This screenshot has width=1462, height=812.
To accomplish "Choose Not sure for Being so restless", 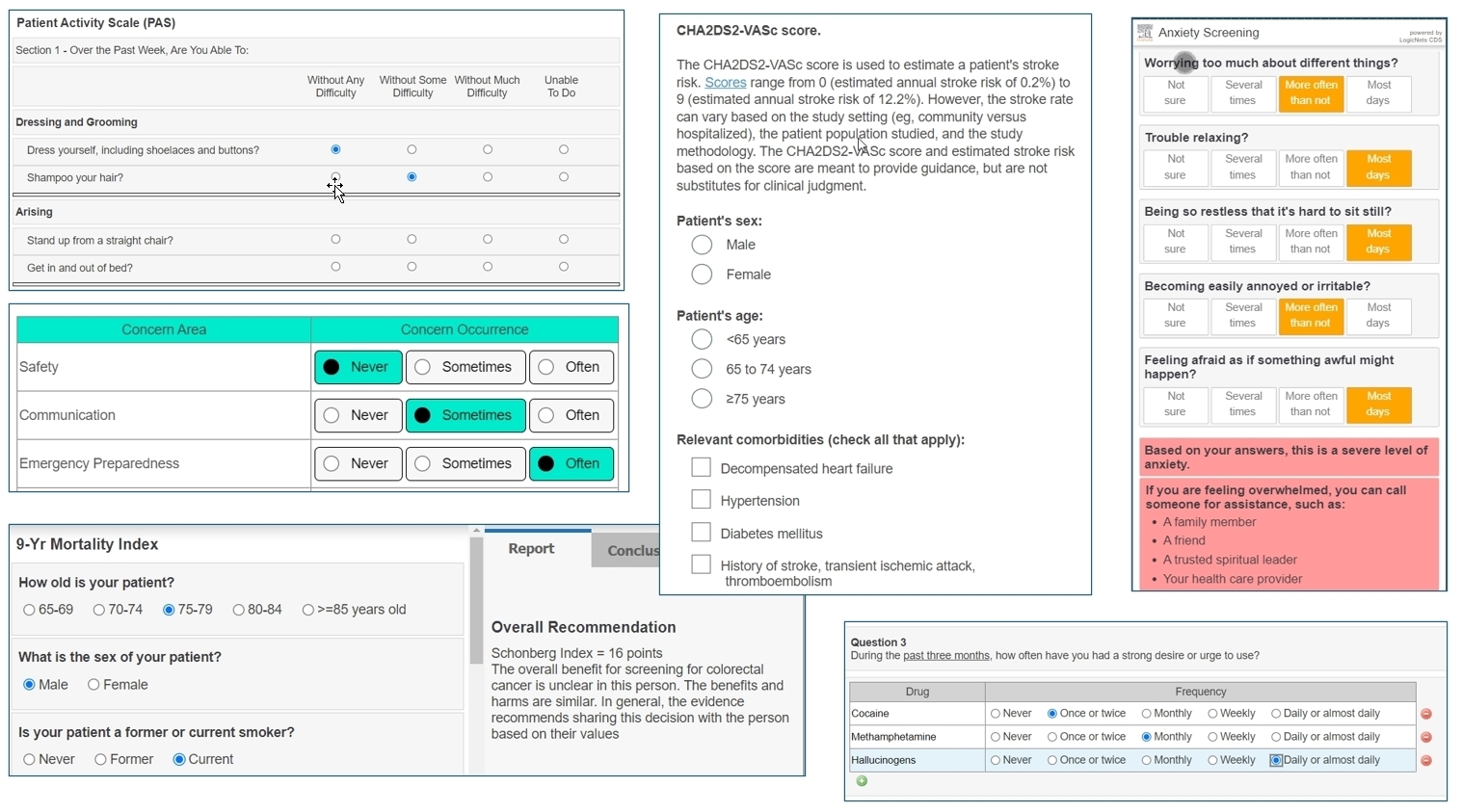I will 1176,241.
